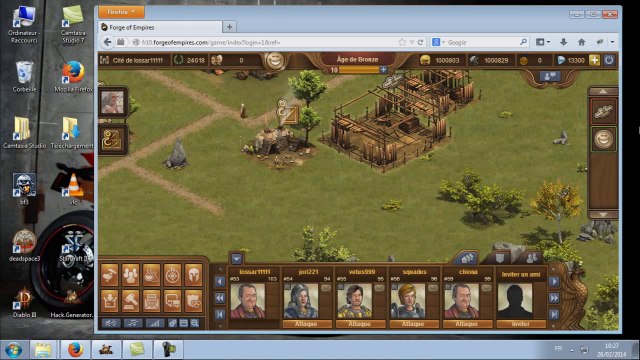This screenshot has height=360, width=640.
Task: Toggle game music button
Action: pyautogui.click(x=133, y=323)
